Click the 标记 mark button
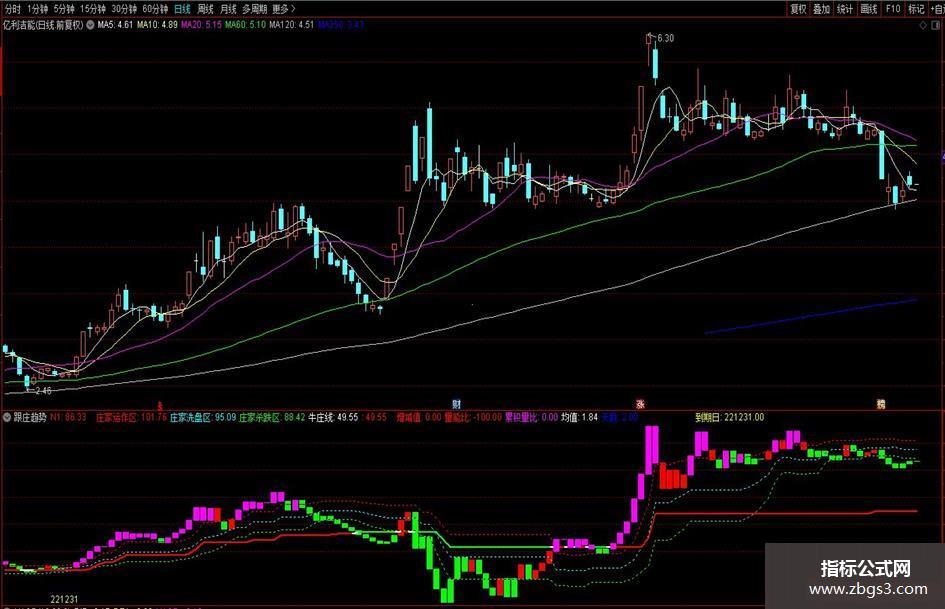Viewport: 945px width, 609px height. (916, 8)
